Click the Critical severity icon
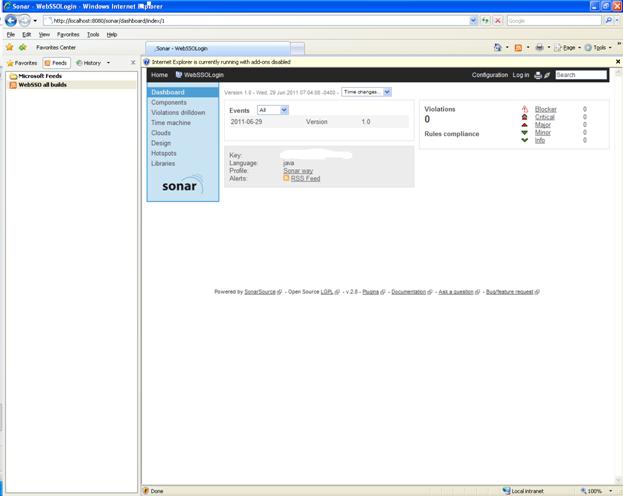The height and width of the screenshot is (496, 623). [524, 117]
